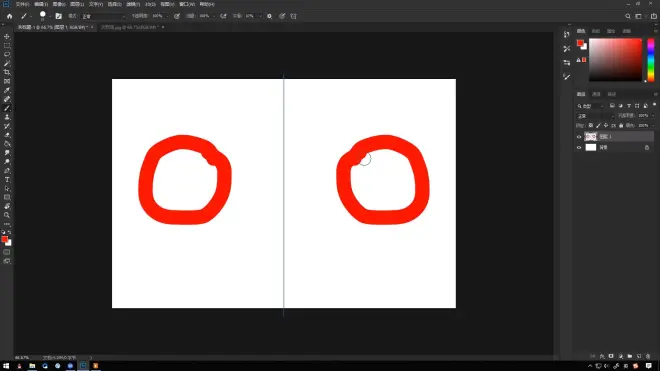
Task: Switch to the second document tab
Action: pyautogui.click(x=130, y=27)
